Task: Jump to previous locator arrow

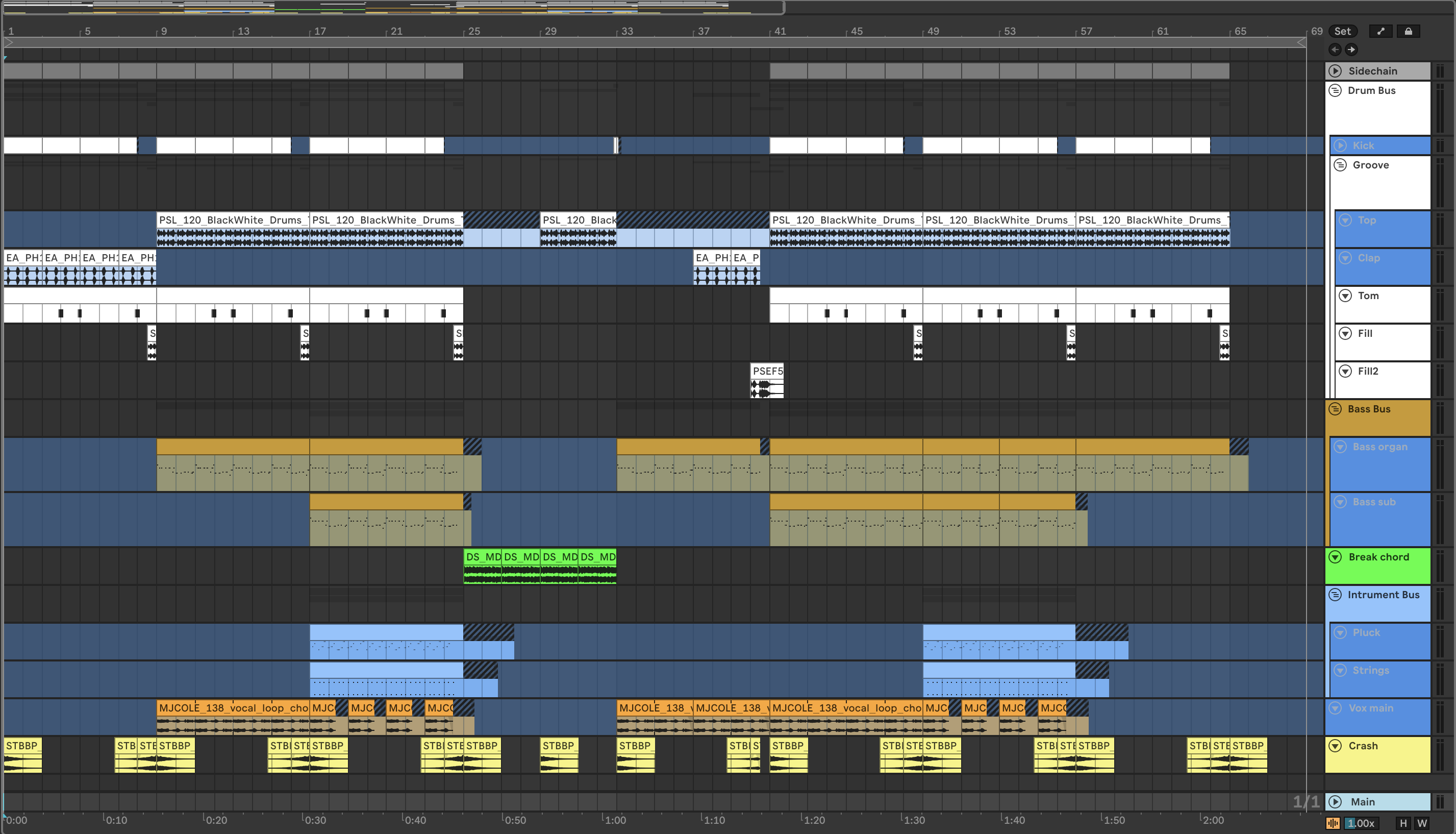Action: pyautogui.click(x=1335, y=50)
